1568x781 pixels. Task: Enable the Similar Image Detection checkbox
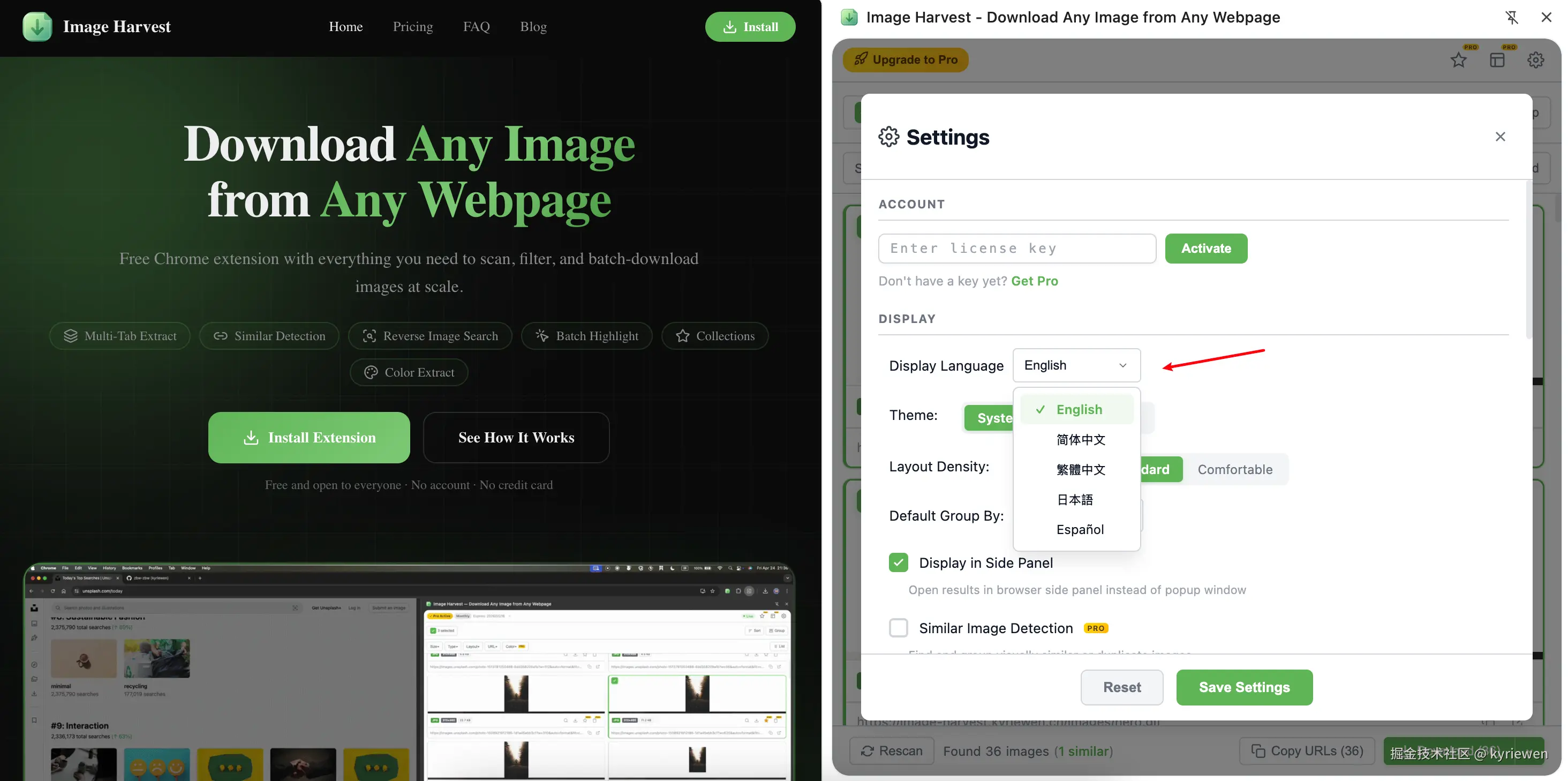coord(899,628)
